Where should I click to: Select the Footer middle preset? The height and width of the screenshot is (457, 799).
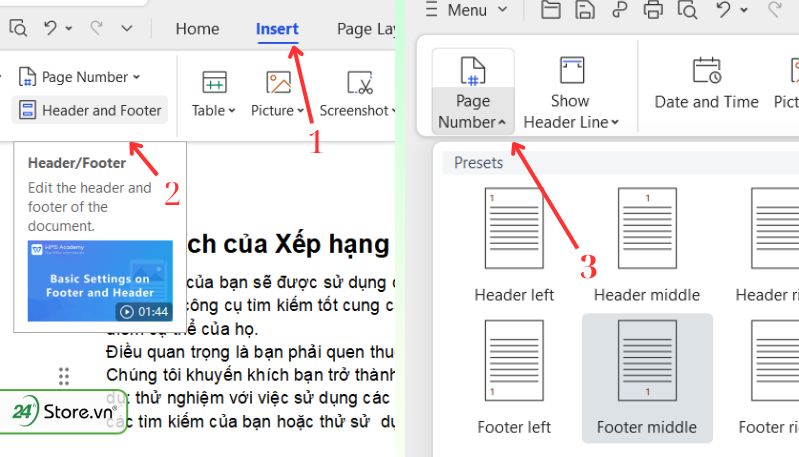coord(647,378)
